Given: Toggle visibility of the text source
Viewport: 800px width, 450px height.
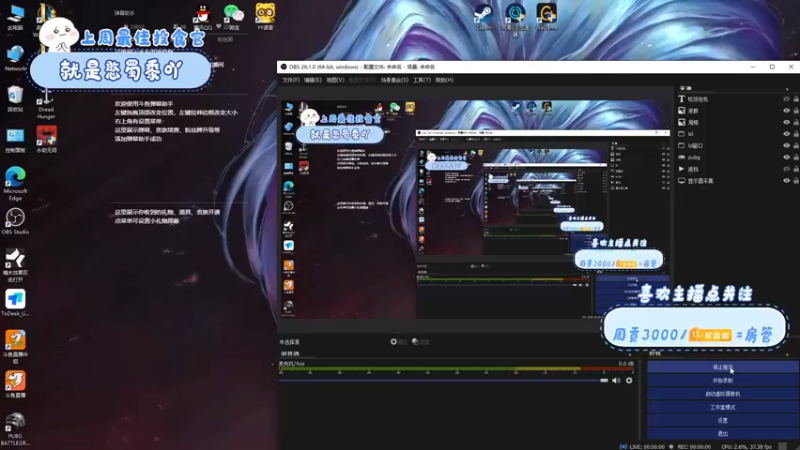Looking at the screenshot, I should [x=787, y=99].
